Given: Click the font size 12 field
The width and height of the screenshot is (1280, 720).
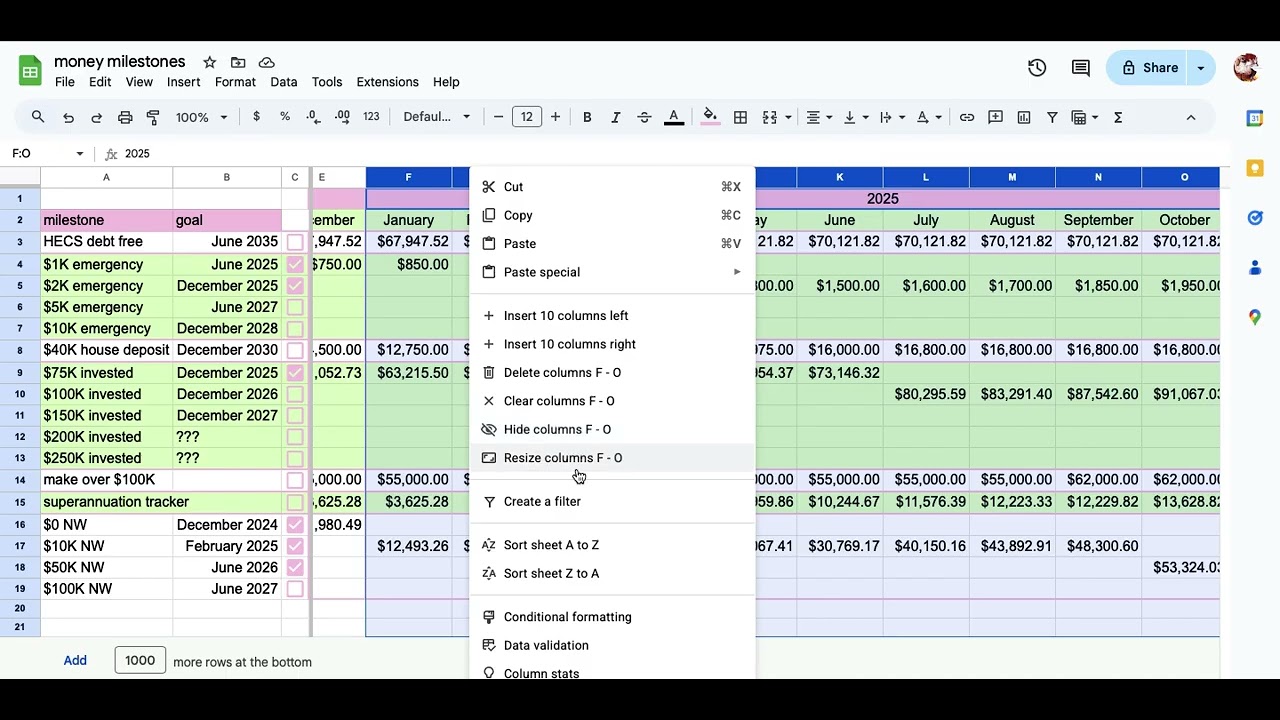Looking at the screenshot, I should click(x=527, y=117).
